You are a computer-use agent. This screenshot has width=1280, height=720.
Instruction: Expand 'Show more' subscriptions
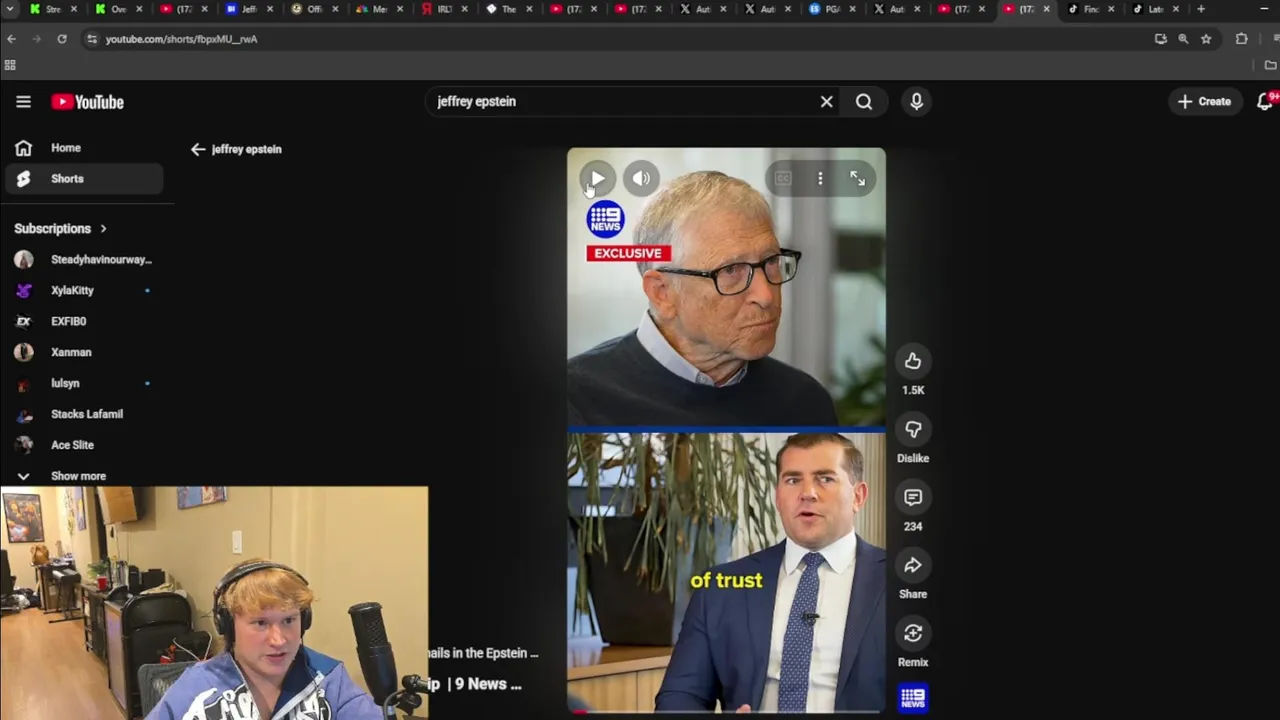78,476
